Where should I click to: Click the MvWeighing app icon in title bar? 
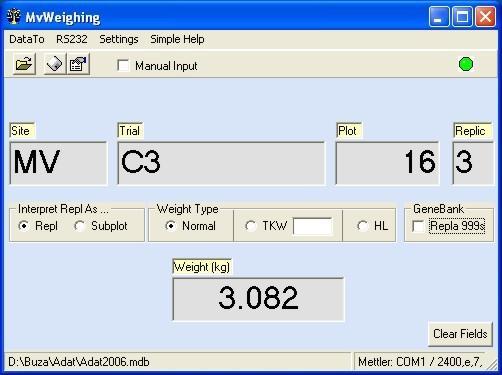tap(14, 17)
